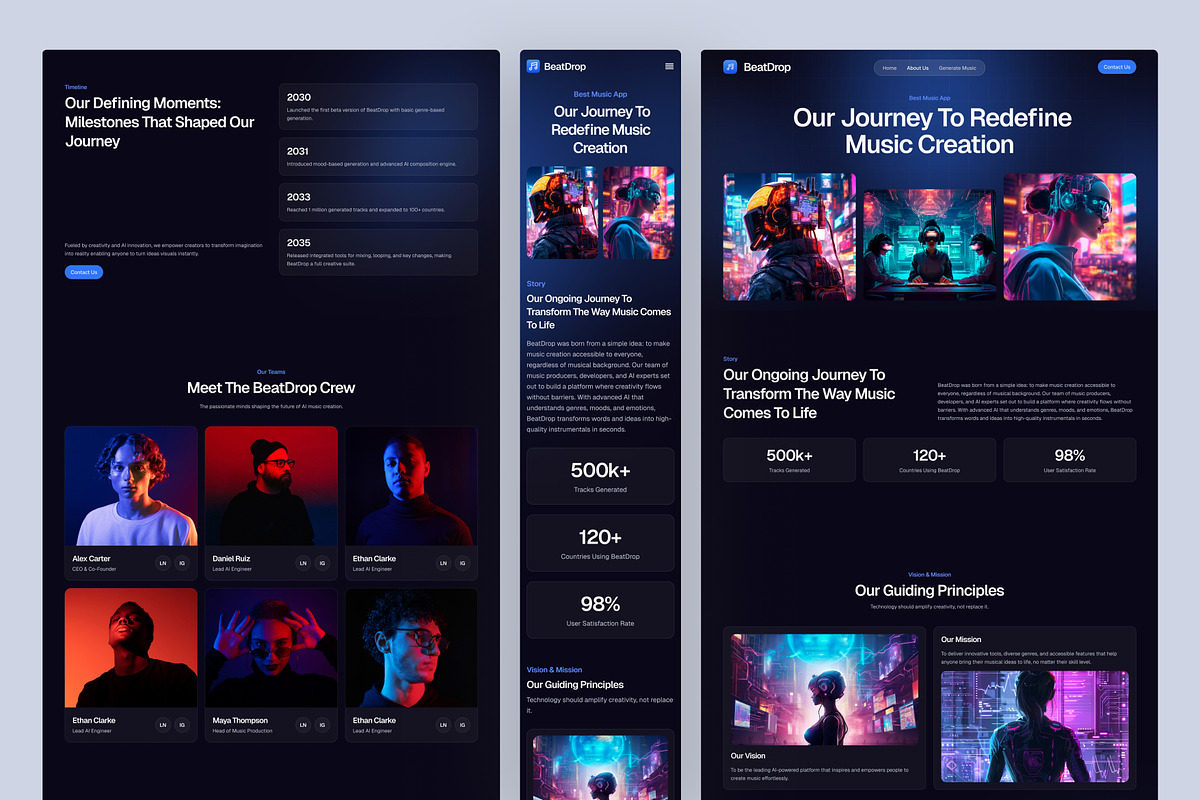Viewport: 1200px width, 800px height.
Task: Click the "CEO & Co-Founder" role text
Action: [x=94, y=569]
